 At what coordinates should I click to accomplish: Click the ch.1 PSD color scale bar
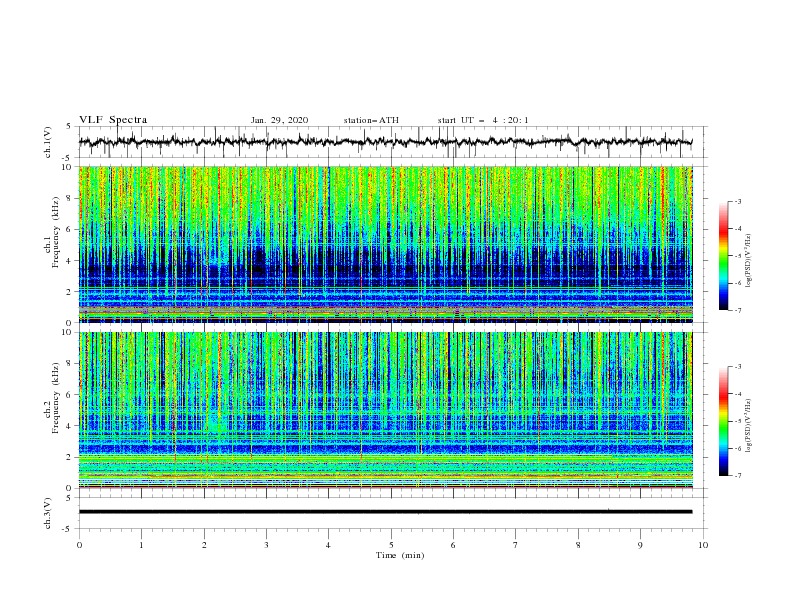tap(723, 256)
